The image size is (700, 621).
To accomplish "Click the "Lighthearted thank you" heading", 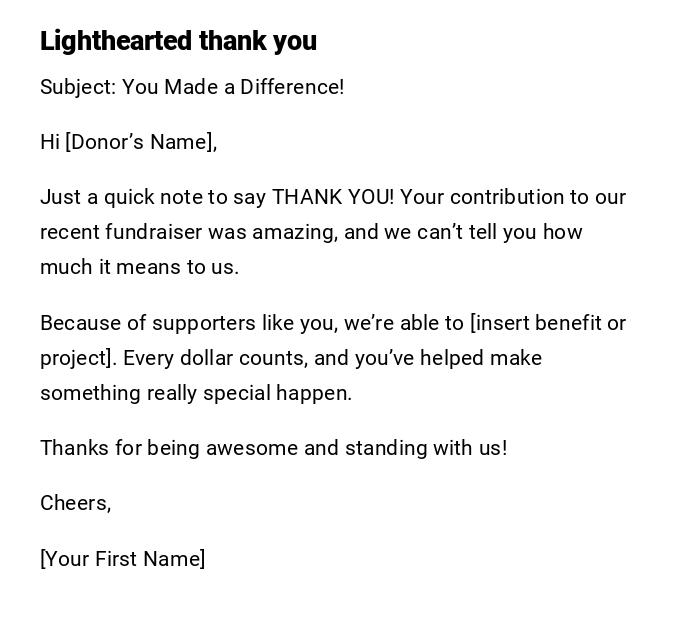I will click(178, 41).
